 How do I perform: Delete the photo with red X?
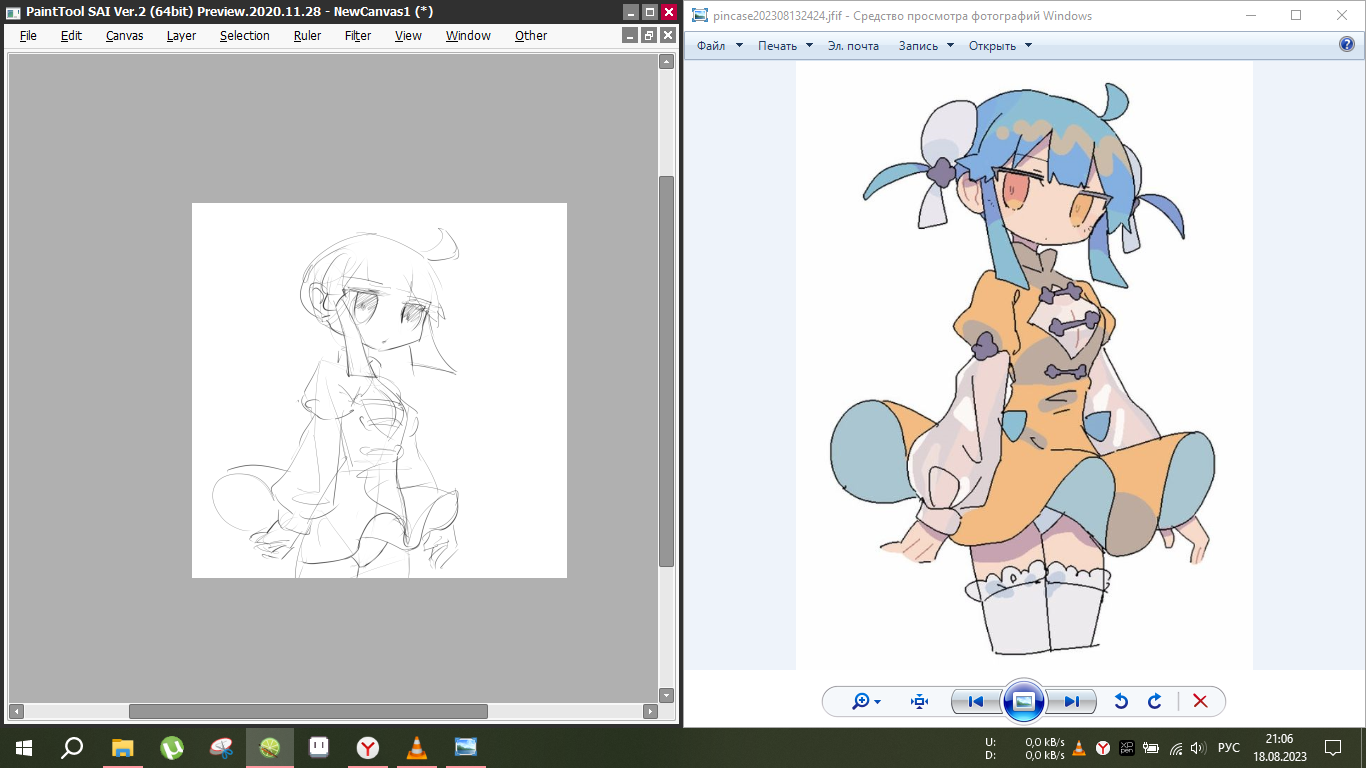(1200, 702)
